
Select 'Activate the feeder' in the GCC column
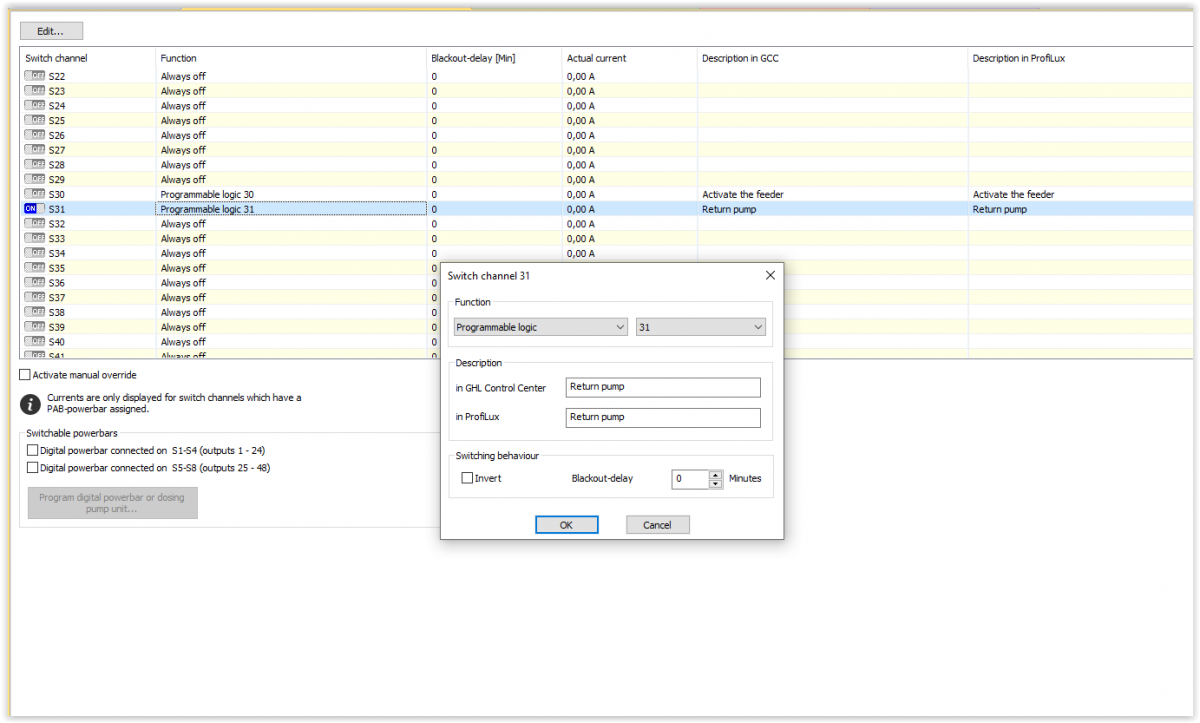[x=743, y=194]
